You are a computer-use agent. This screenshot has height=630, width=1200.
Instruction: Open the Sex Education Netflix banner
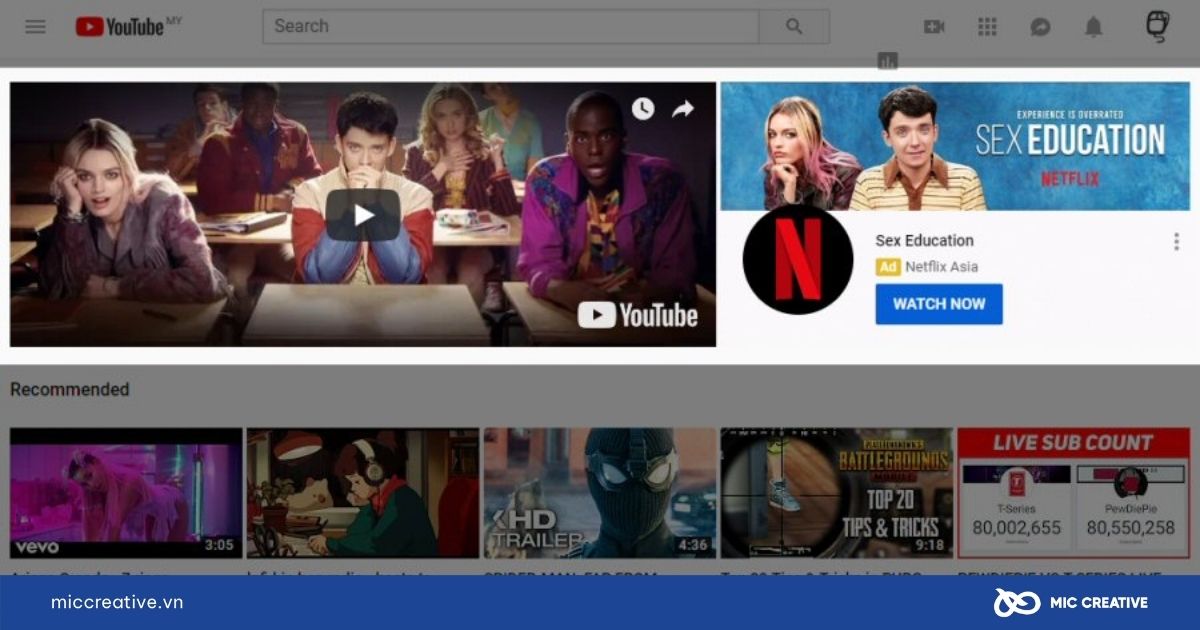(955, 146)
